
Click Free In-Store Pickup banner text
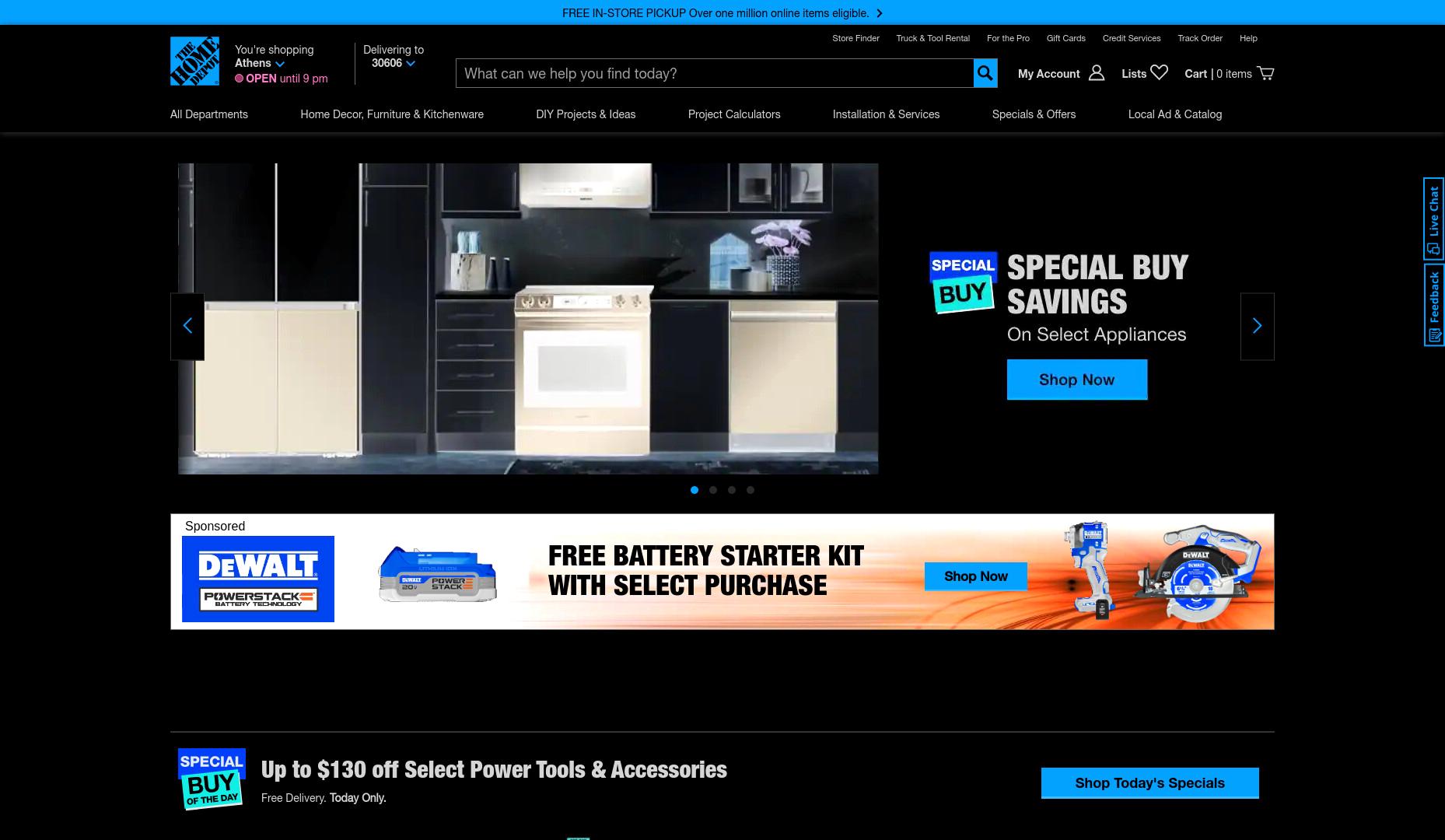click(716, 13)
